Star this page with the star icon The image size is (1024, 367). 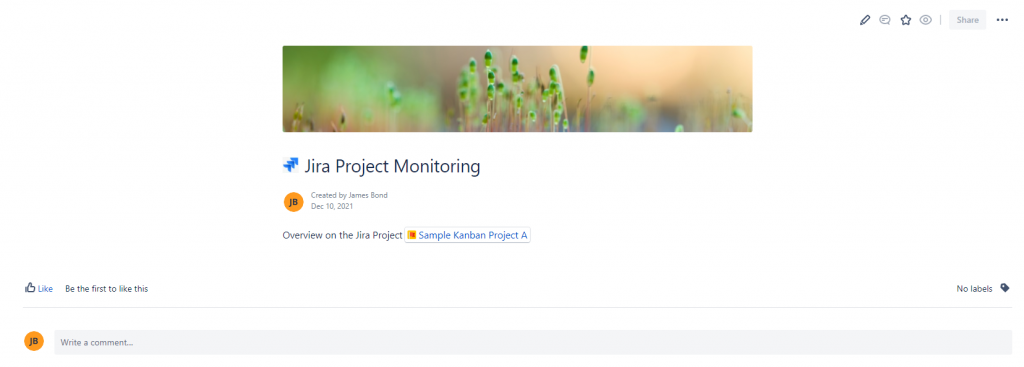[905, 20]
